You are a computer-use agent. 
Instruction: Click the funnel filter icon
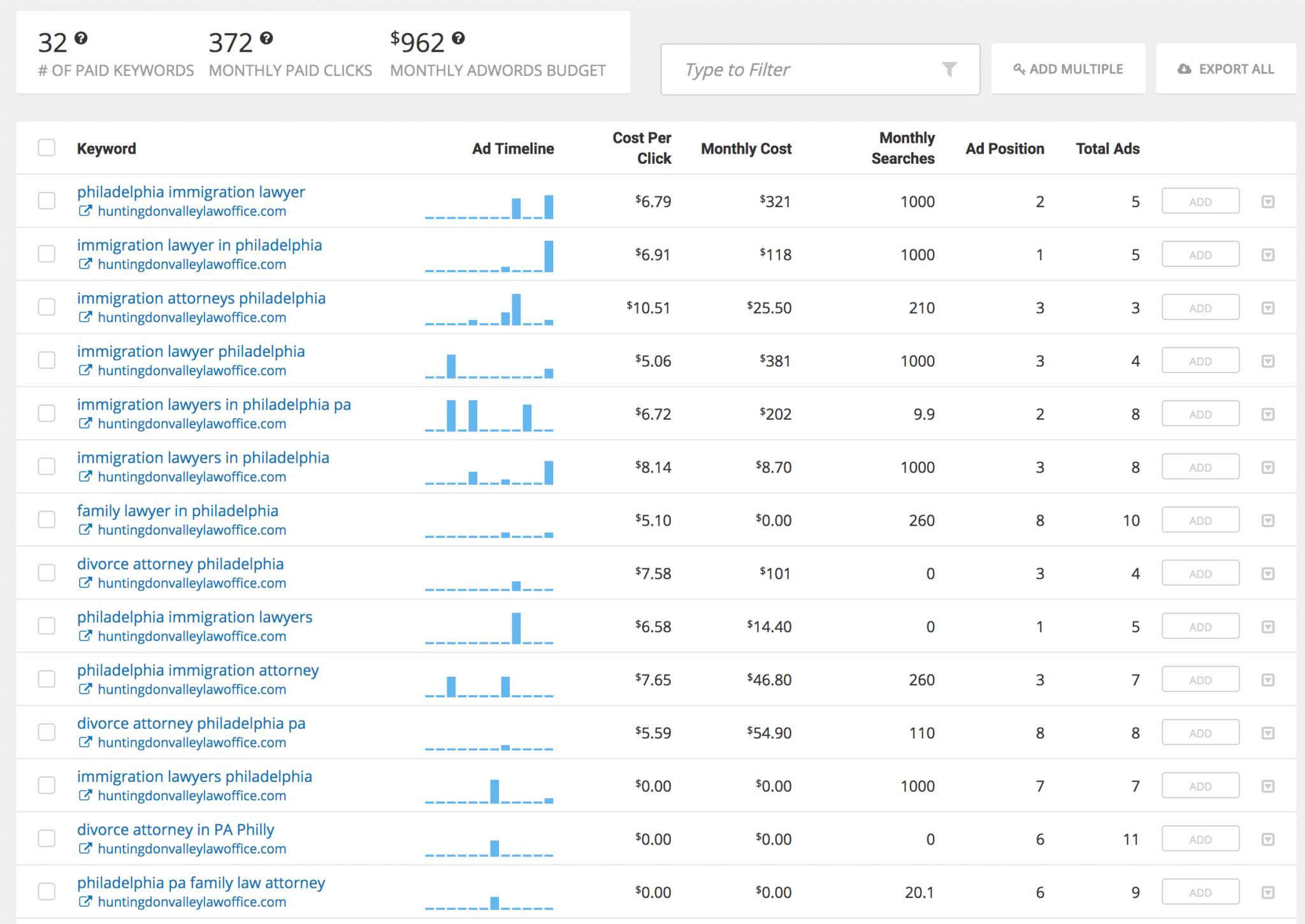(x=949, y=69)
